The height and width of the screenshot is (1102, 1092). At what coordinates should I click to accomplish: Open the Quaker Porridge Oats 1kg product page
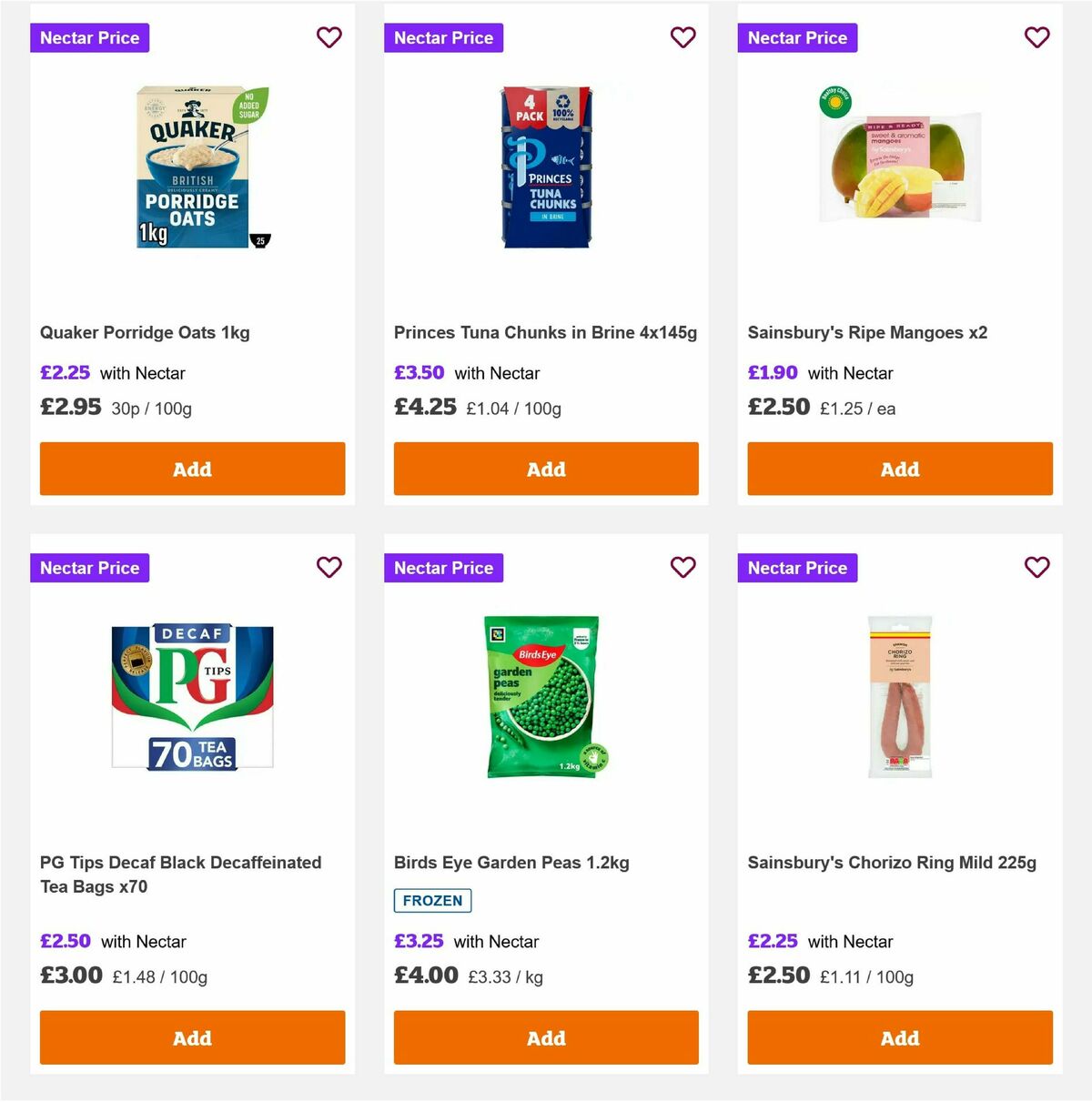pos(143,332)
